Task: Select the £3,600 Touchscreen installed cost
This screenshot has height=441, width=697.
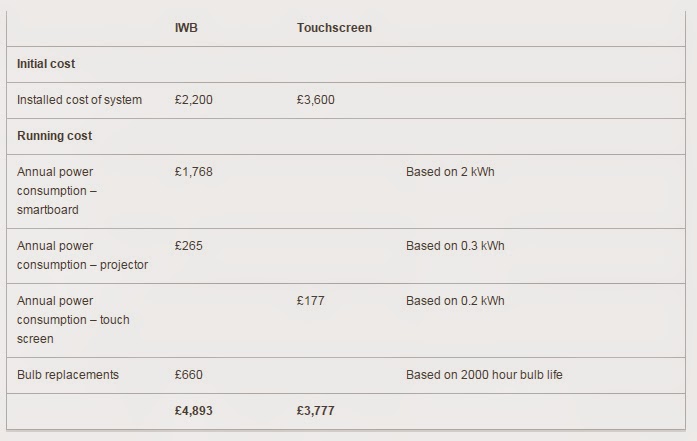Action: click(316, 100)
